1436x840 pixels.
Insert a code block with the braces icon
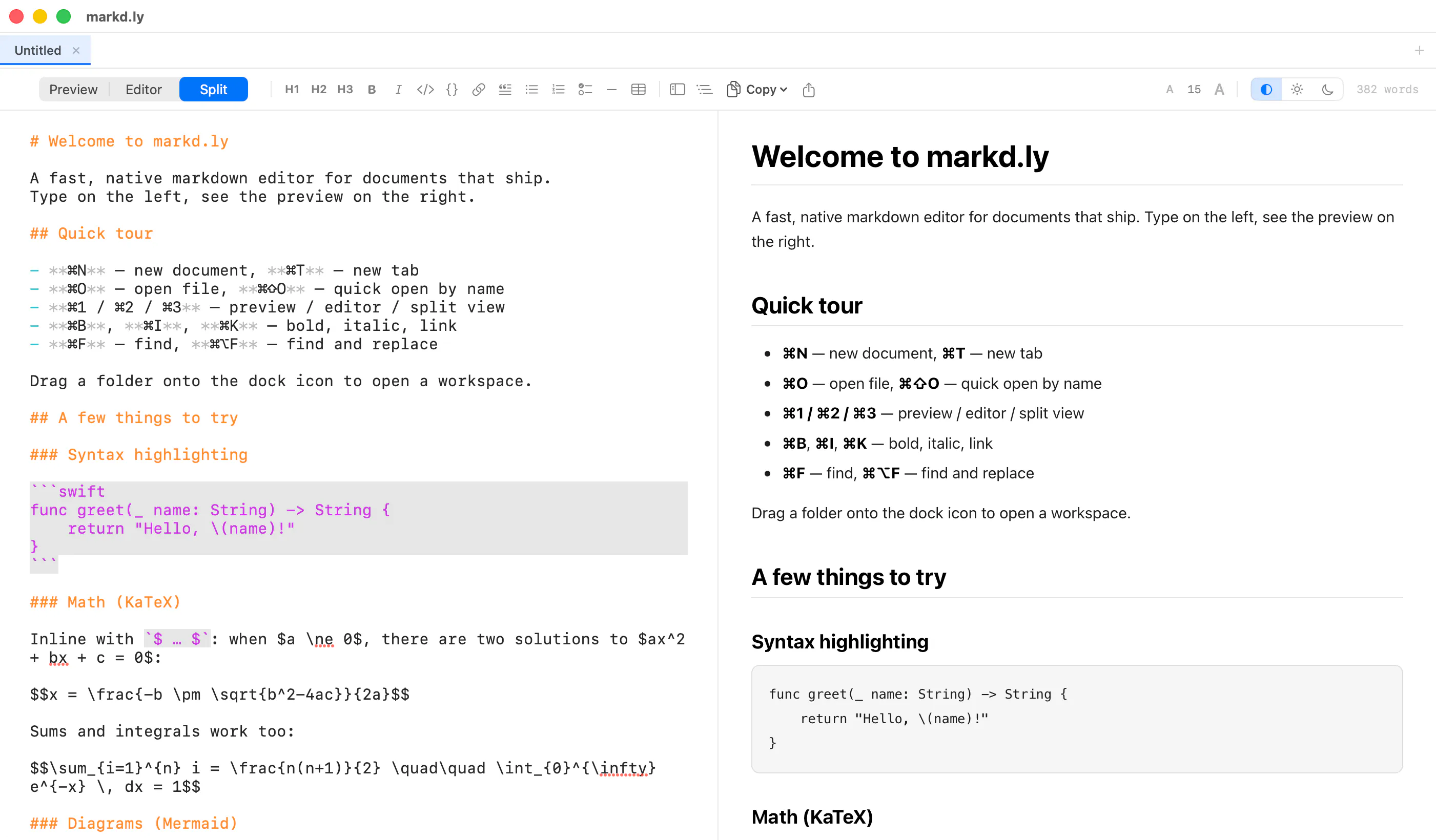click(x=452, y=90)
